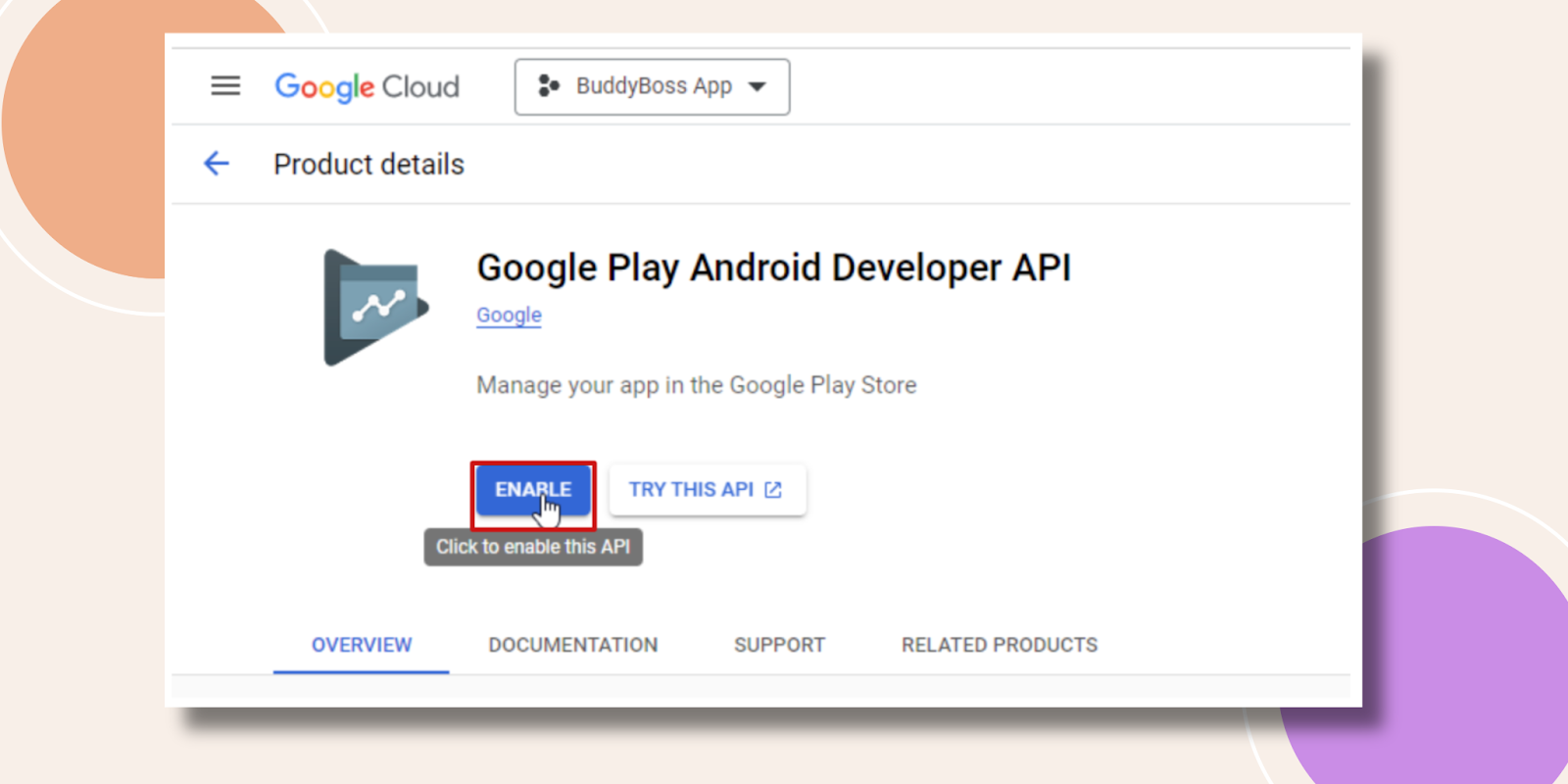Image resolution: width=1568 pixels, height=784 pixels.
Task: Open the hamburger navigation menu
Action: click(x=225, y=86)
